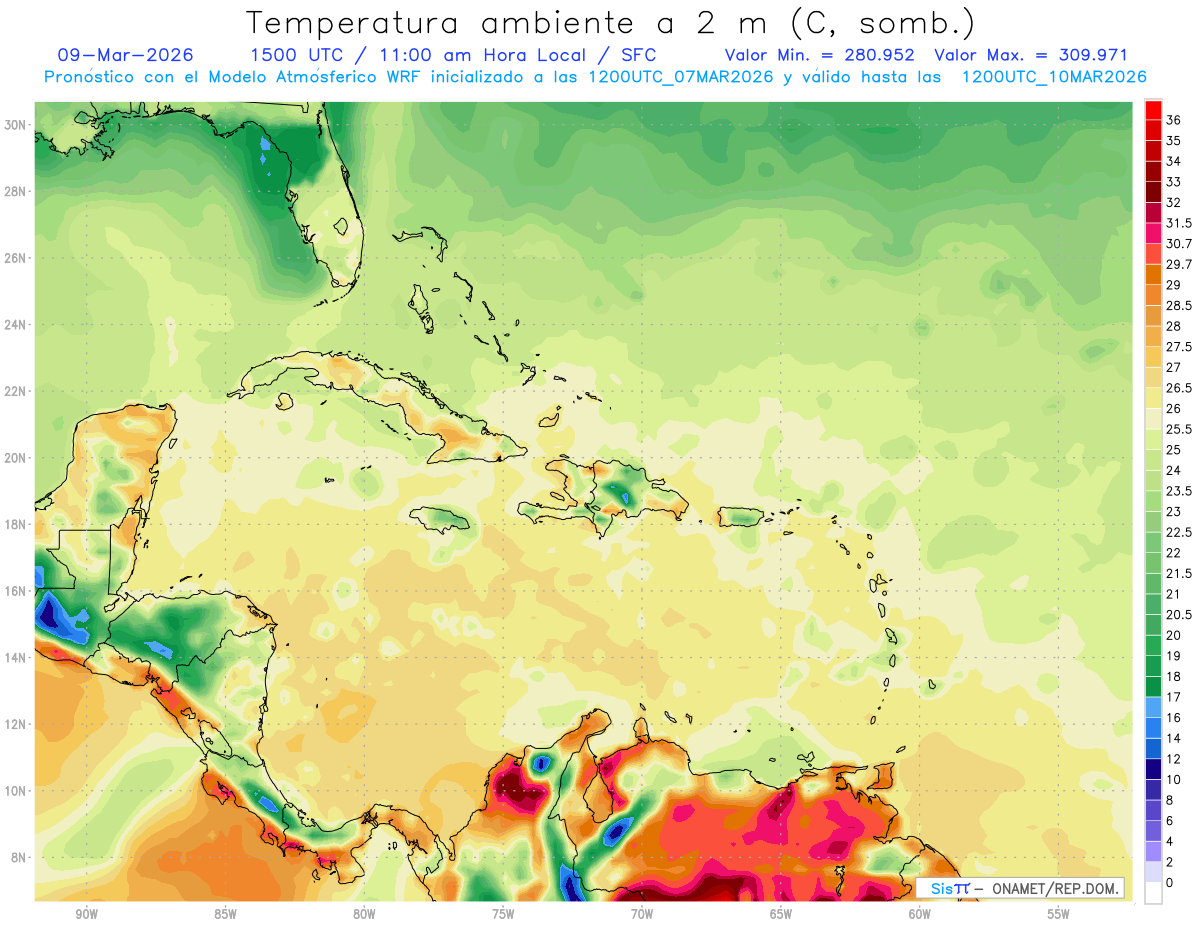Click legend value '23.5'
This screenshot has height=927, width=1200.
pos(1179,491)
